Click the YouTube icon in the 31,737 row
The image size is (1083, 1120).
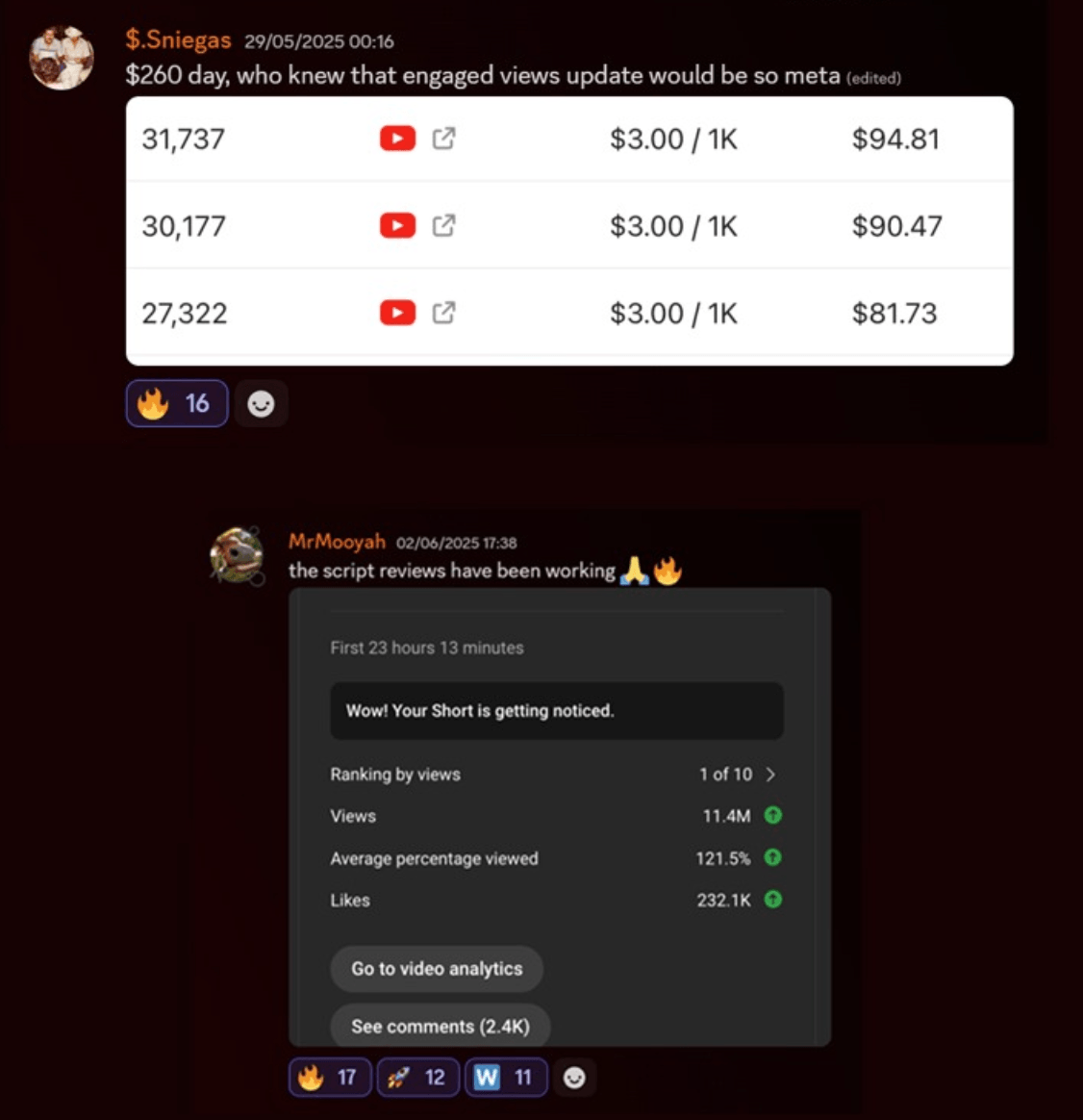[x=397, y=138]
